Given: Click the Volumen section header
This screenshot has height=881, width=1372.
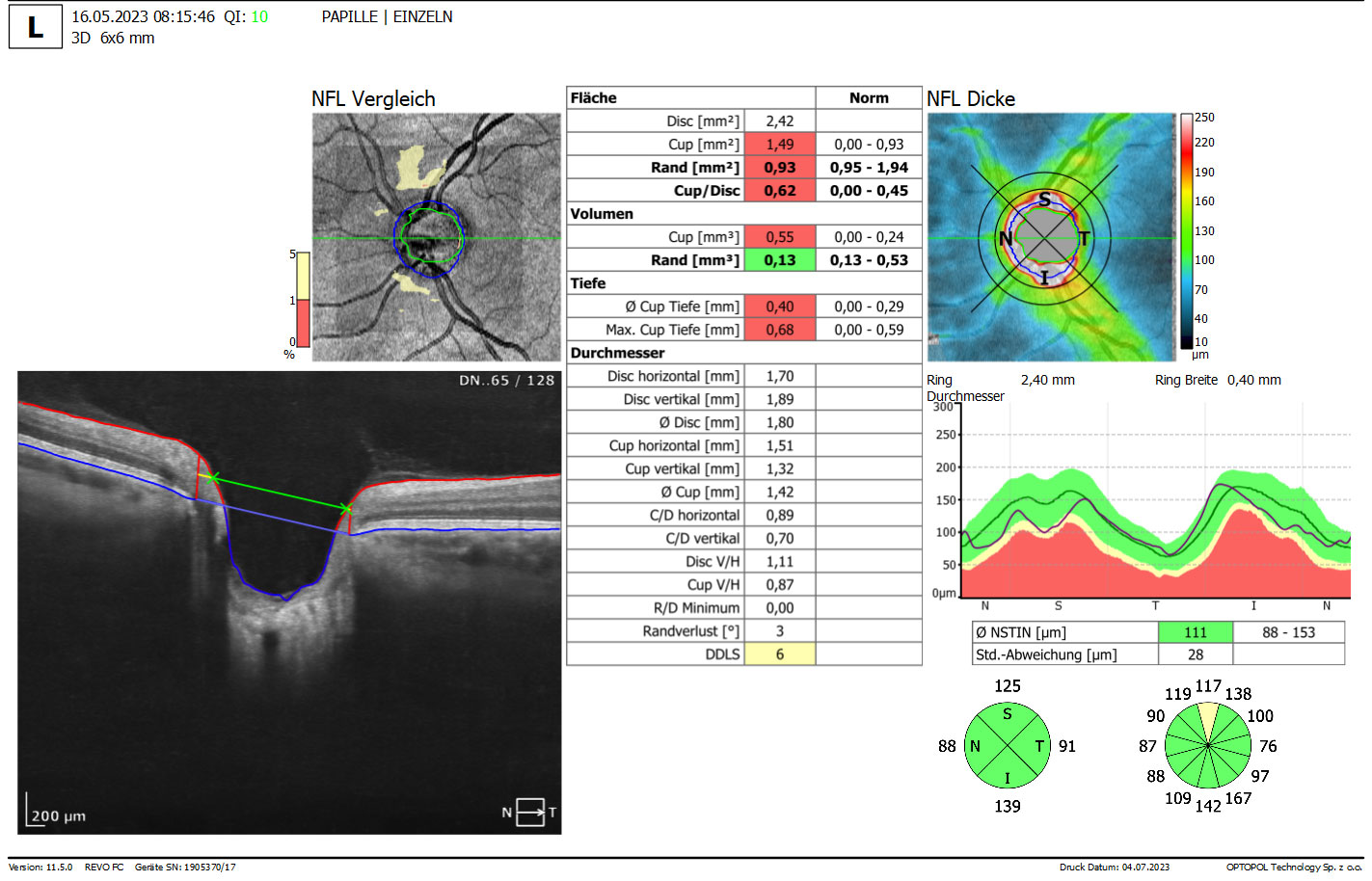Looking at the screenshot, I should pyautogui.click(x=602, y=214).
